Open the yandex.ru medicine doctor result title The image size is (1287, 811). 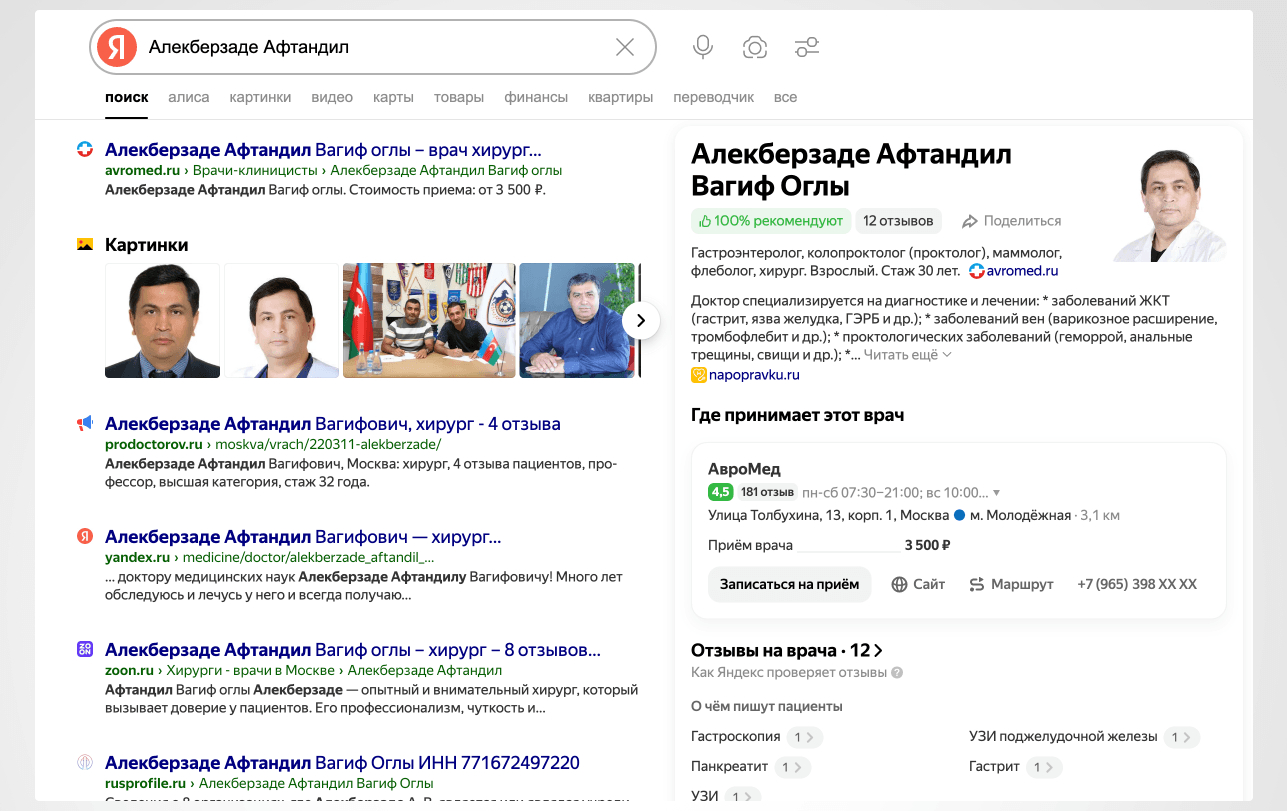tap(303, 537)
